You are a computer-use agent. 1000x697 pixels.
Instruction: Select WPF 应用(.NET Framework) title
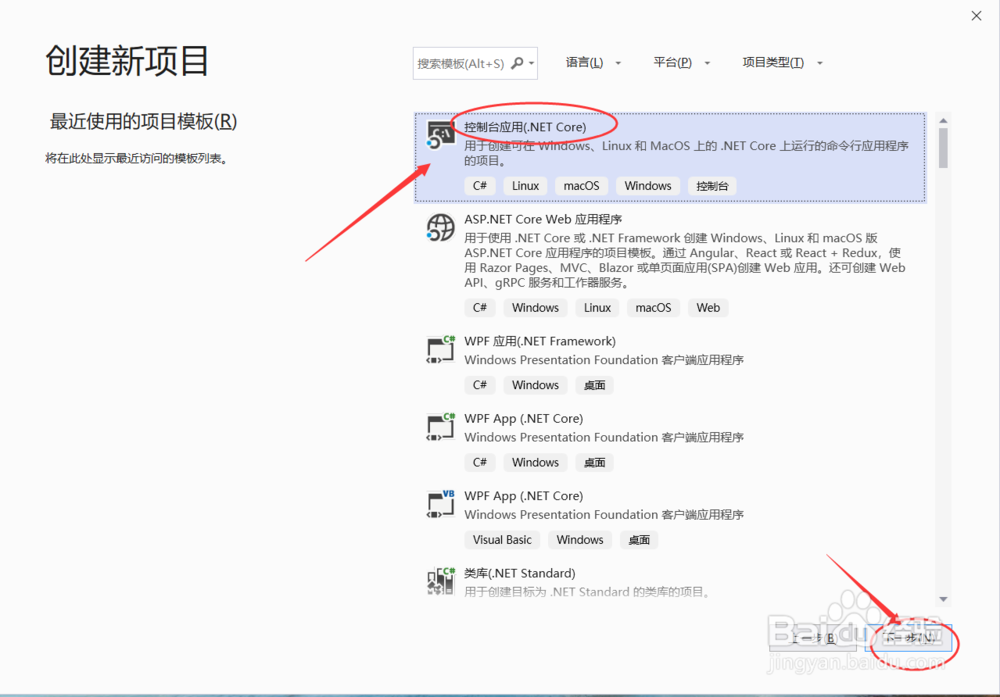(x=540, y=341)
